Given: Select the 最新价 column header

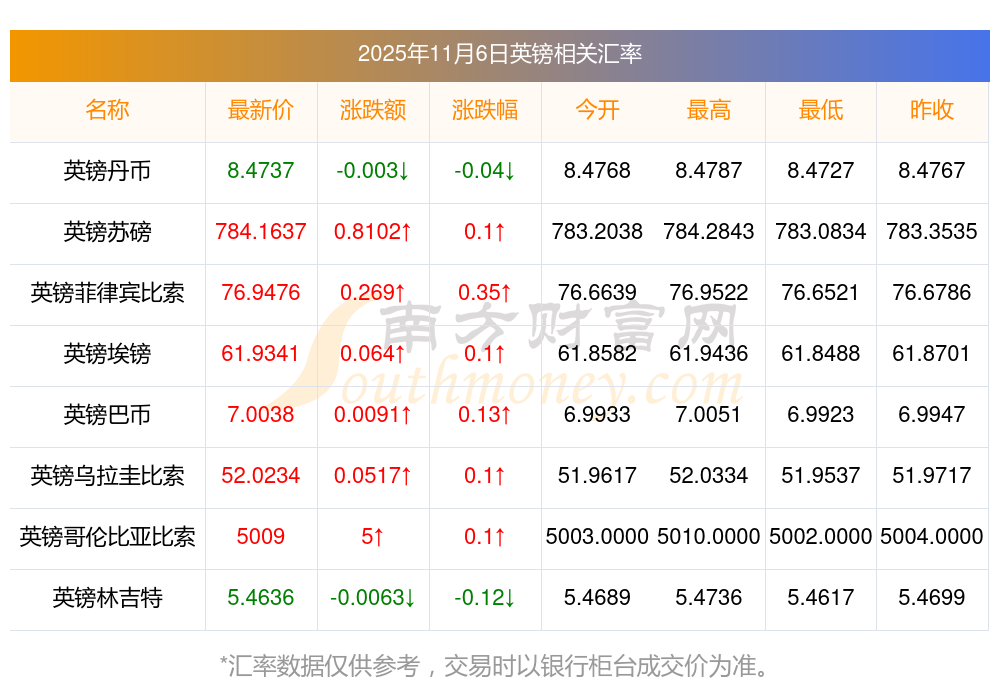Looking at the screenshot, I should coord(260,110).
